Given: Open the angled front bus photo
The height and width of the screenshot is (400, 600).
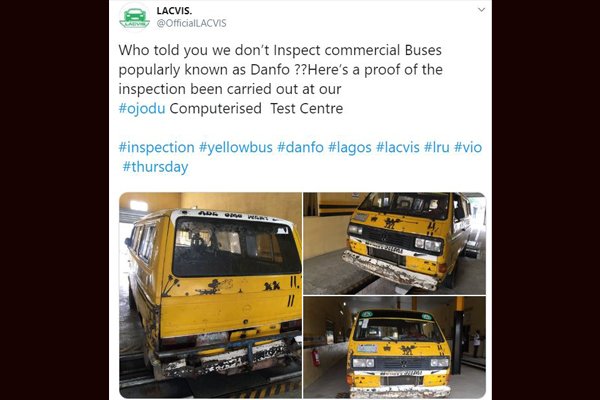Looking at the screenshot, I should click(x=395, y=243).
